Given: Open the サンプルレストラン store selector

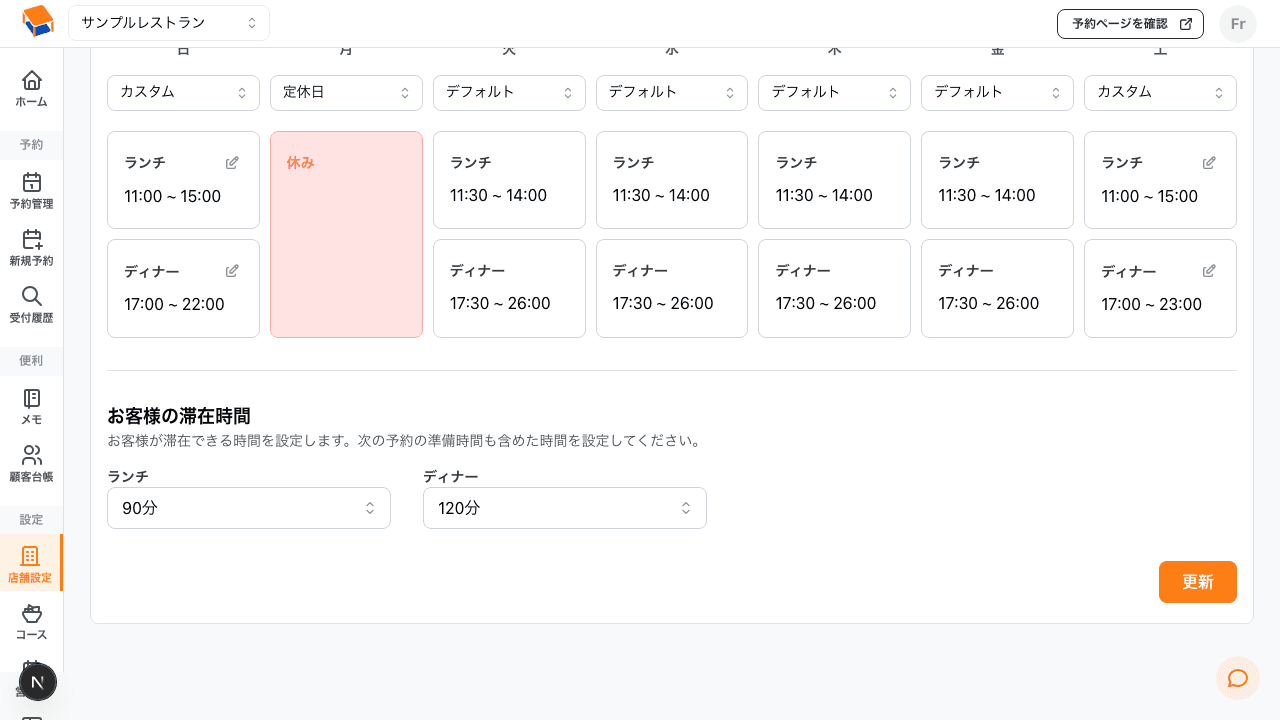Looking at the screenshot, I should pos(168,22).
